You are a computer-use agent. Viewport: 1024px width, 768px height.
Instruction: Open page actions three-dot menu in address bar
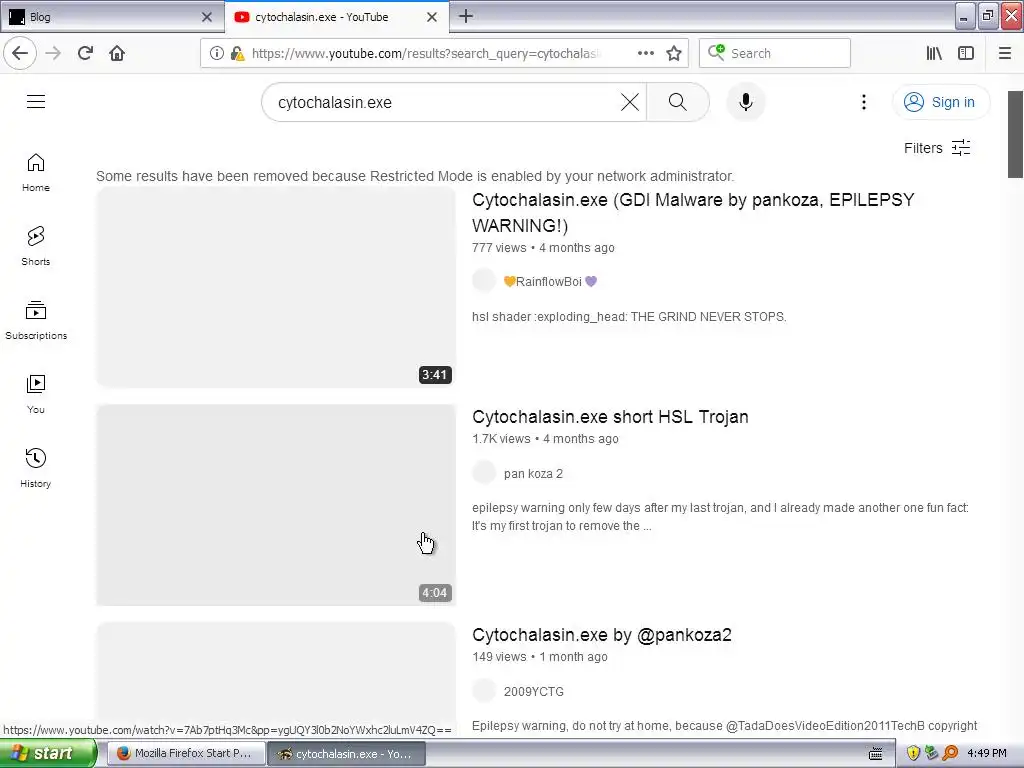pyautogui.click(x=645, y=53)
